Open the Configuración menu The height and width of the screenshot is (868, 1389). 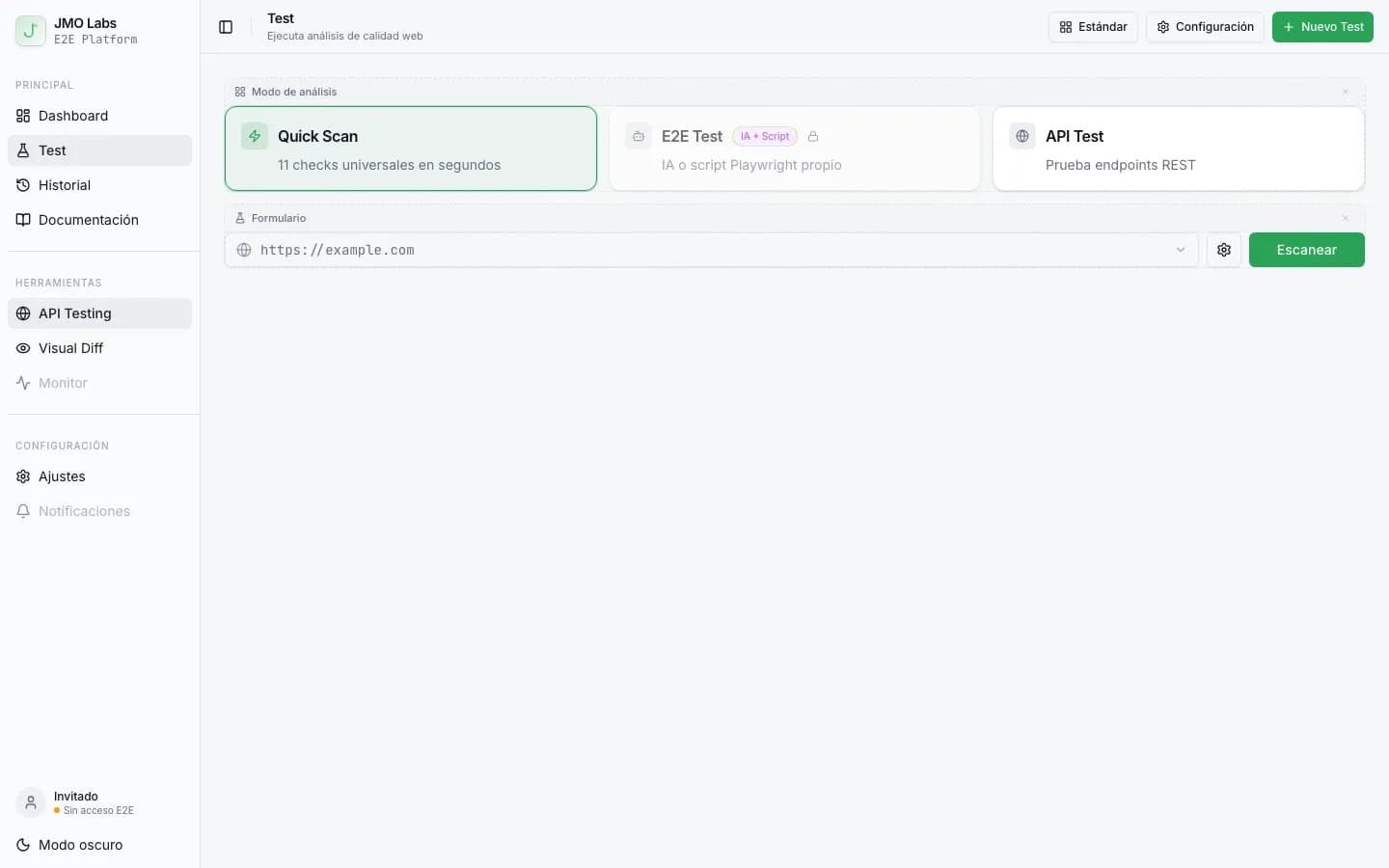pos(1205,27)
